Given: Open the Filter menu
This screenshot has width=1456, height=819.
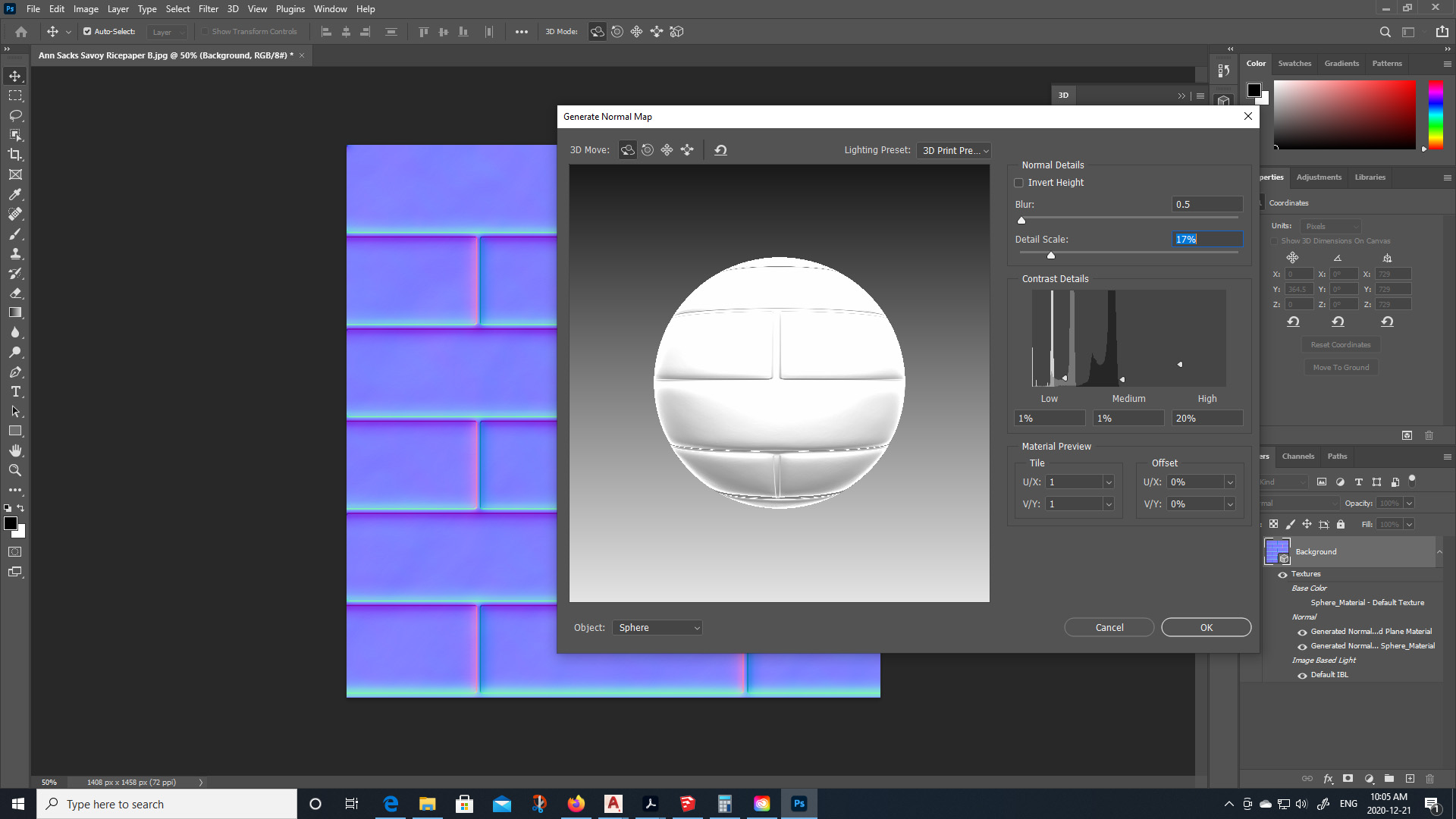Looking at the screenshot, I should point(208,8).
